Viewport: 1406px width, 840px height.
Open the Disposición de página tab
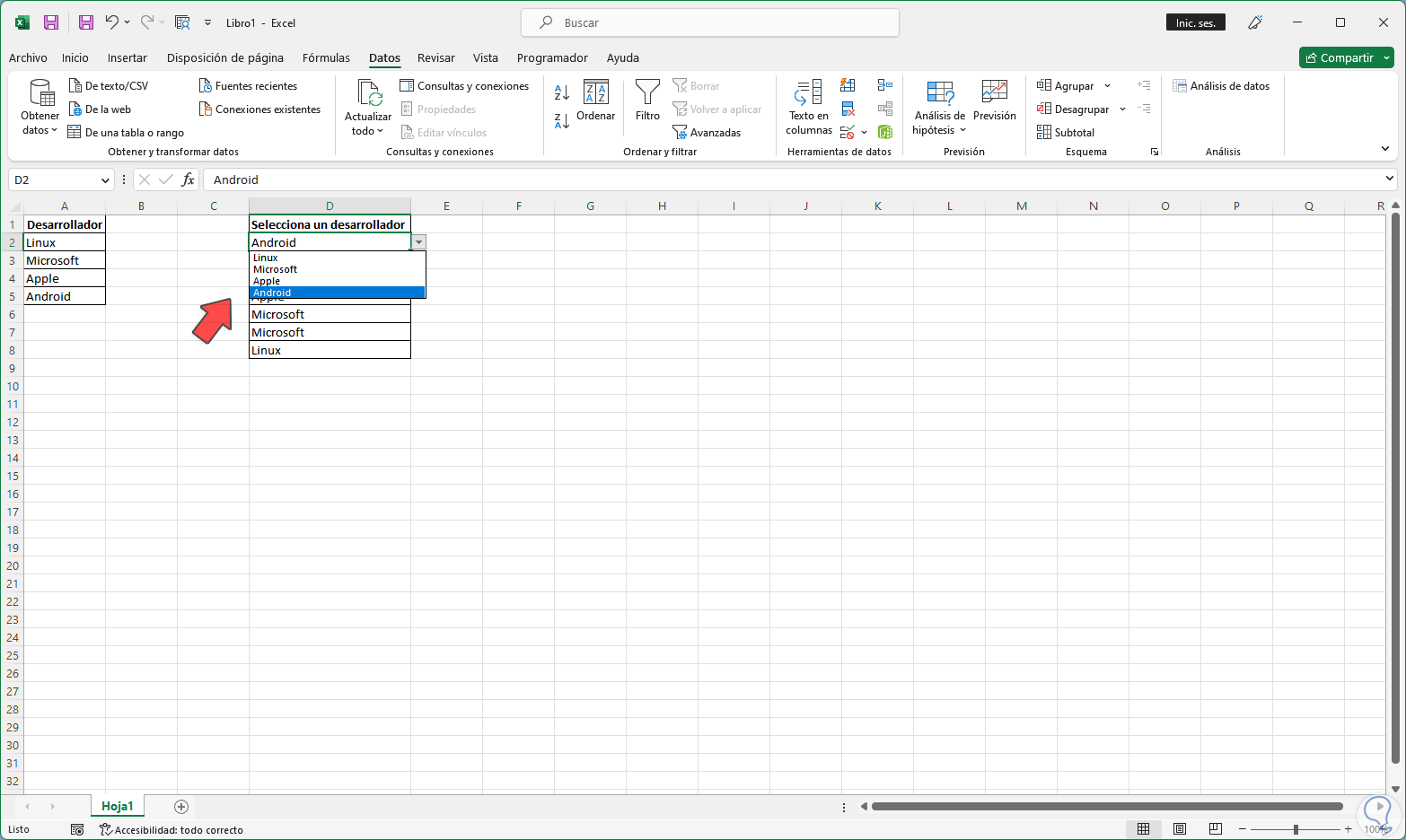click(225, 57)
